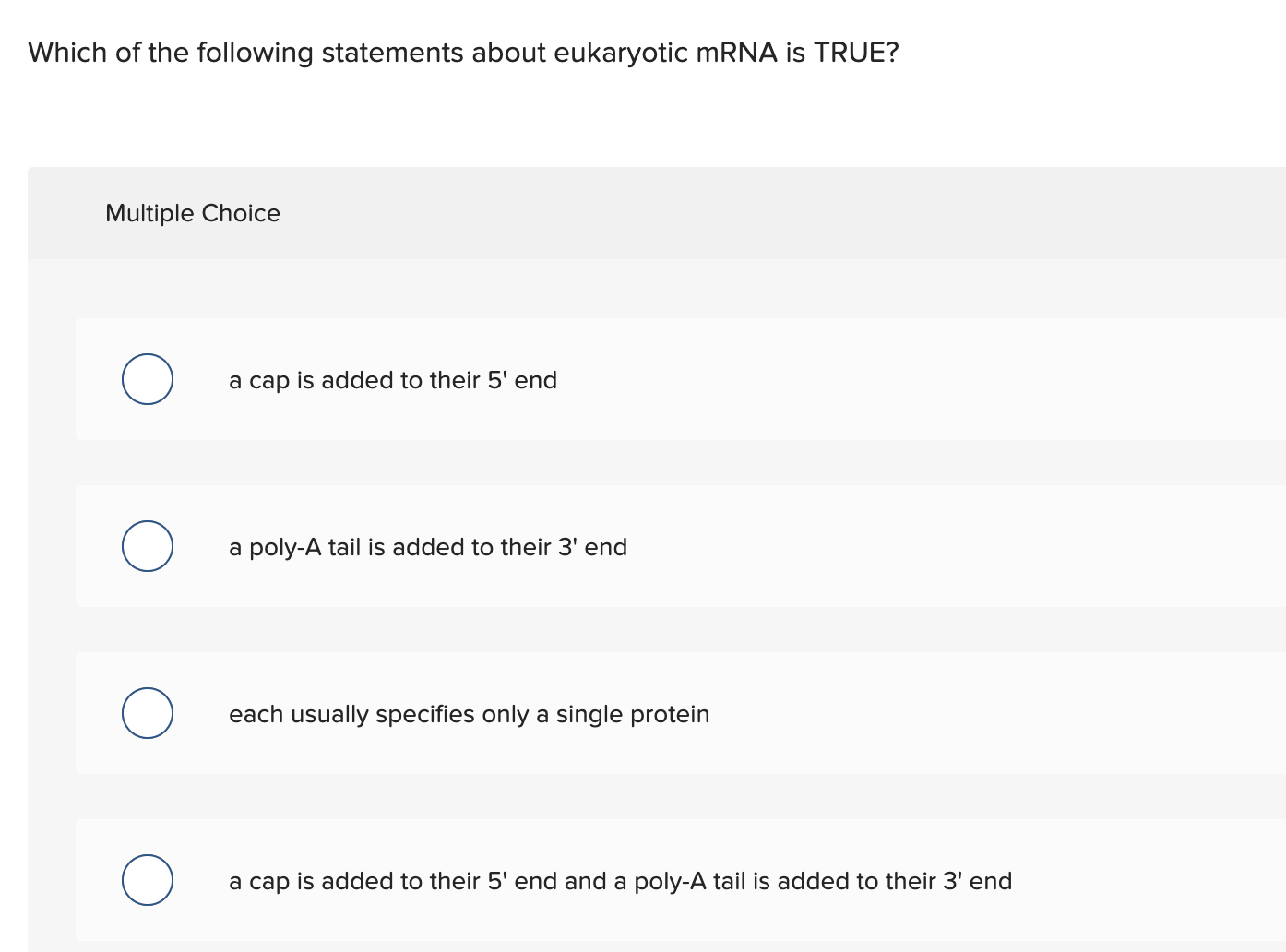
Task: Select the radio button beside 'a poly-A tail is added to their 3' end'
Action: coord(147,546)
